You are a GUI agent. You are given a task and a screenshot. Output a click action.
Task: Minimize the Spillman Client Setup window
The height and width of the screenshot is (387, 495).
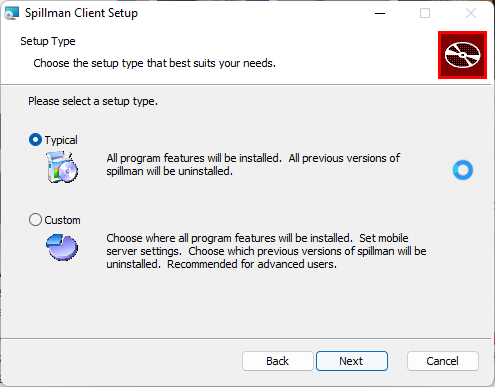[x=380, y=13]
